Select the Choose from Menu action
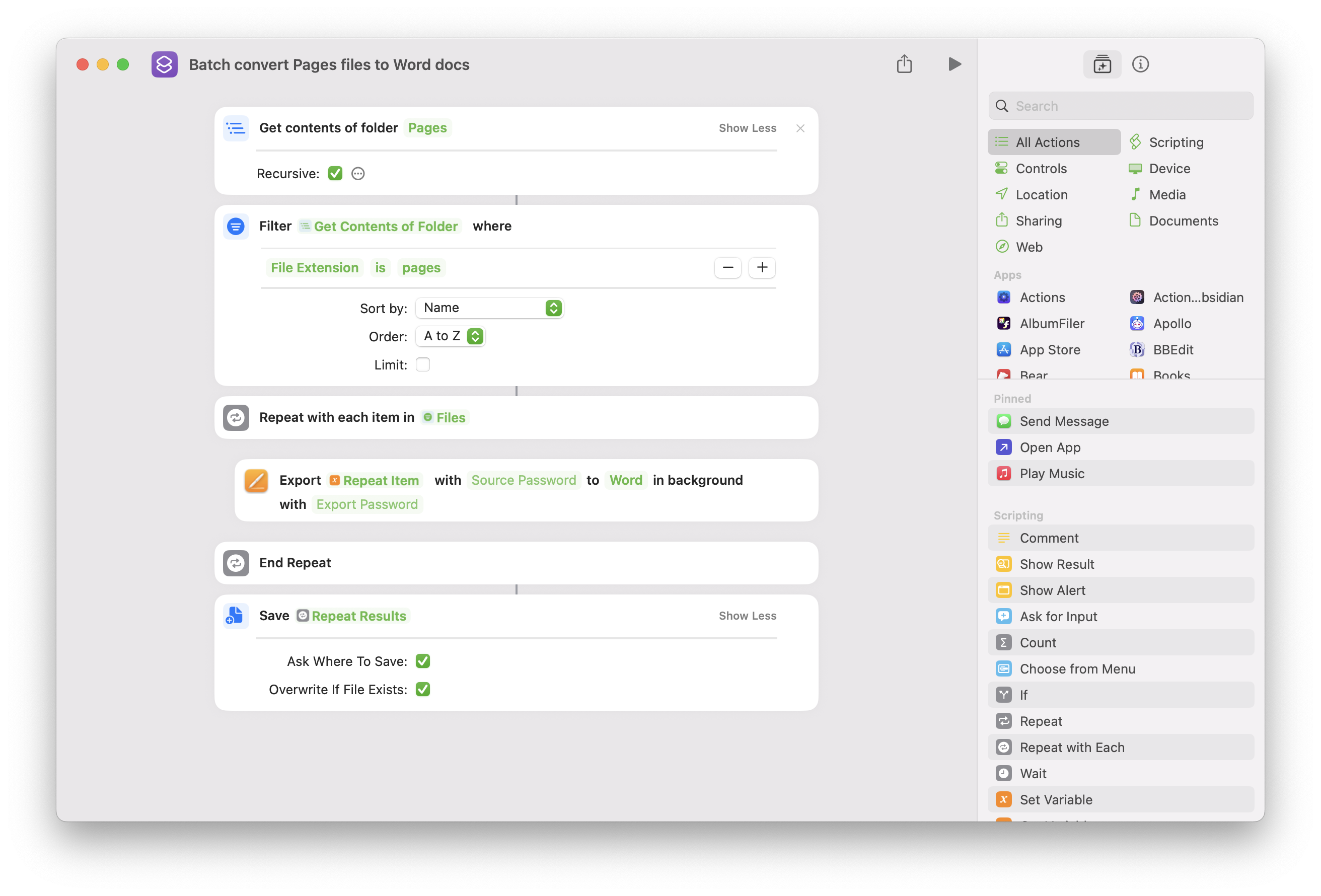This screenshot has width=1321, height=896. (x=1120, y=668)
